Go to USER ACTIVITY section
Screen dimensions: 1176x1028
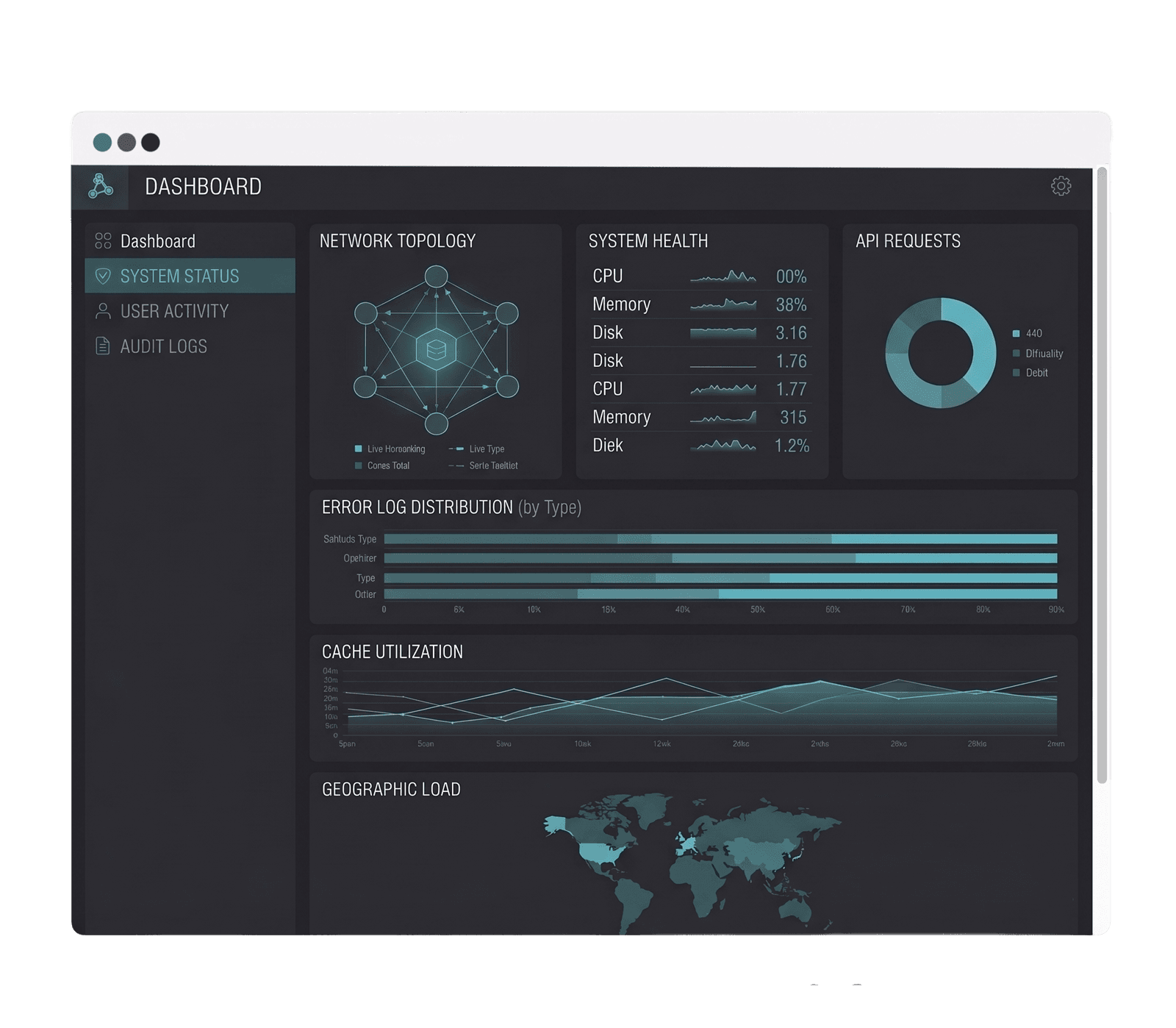point(190,311)
